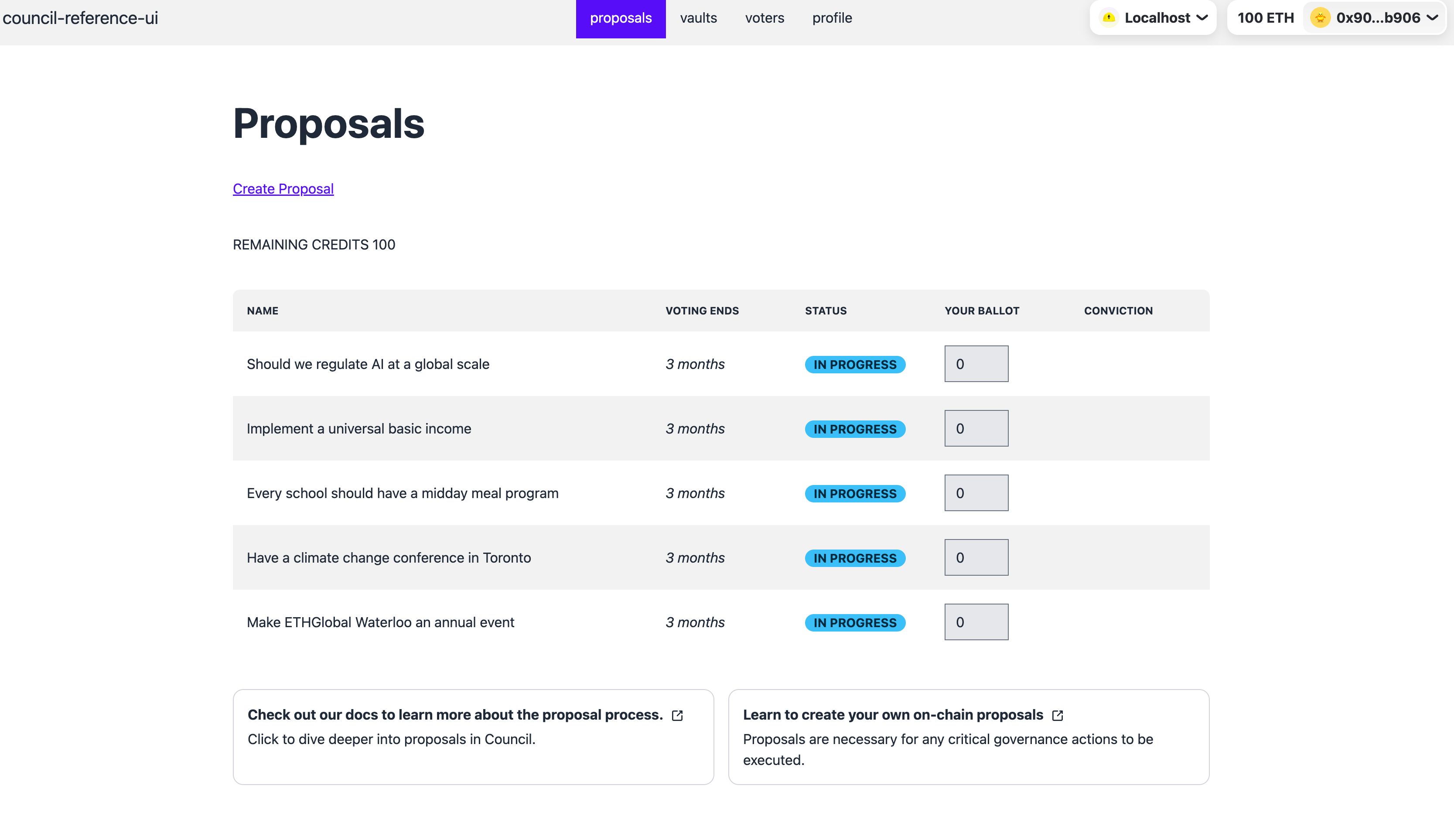
Task: Select 'Have a climate change conference in Toronto'
Action: (389, 558)
